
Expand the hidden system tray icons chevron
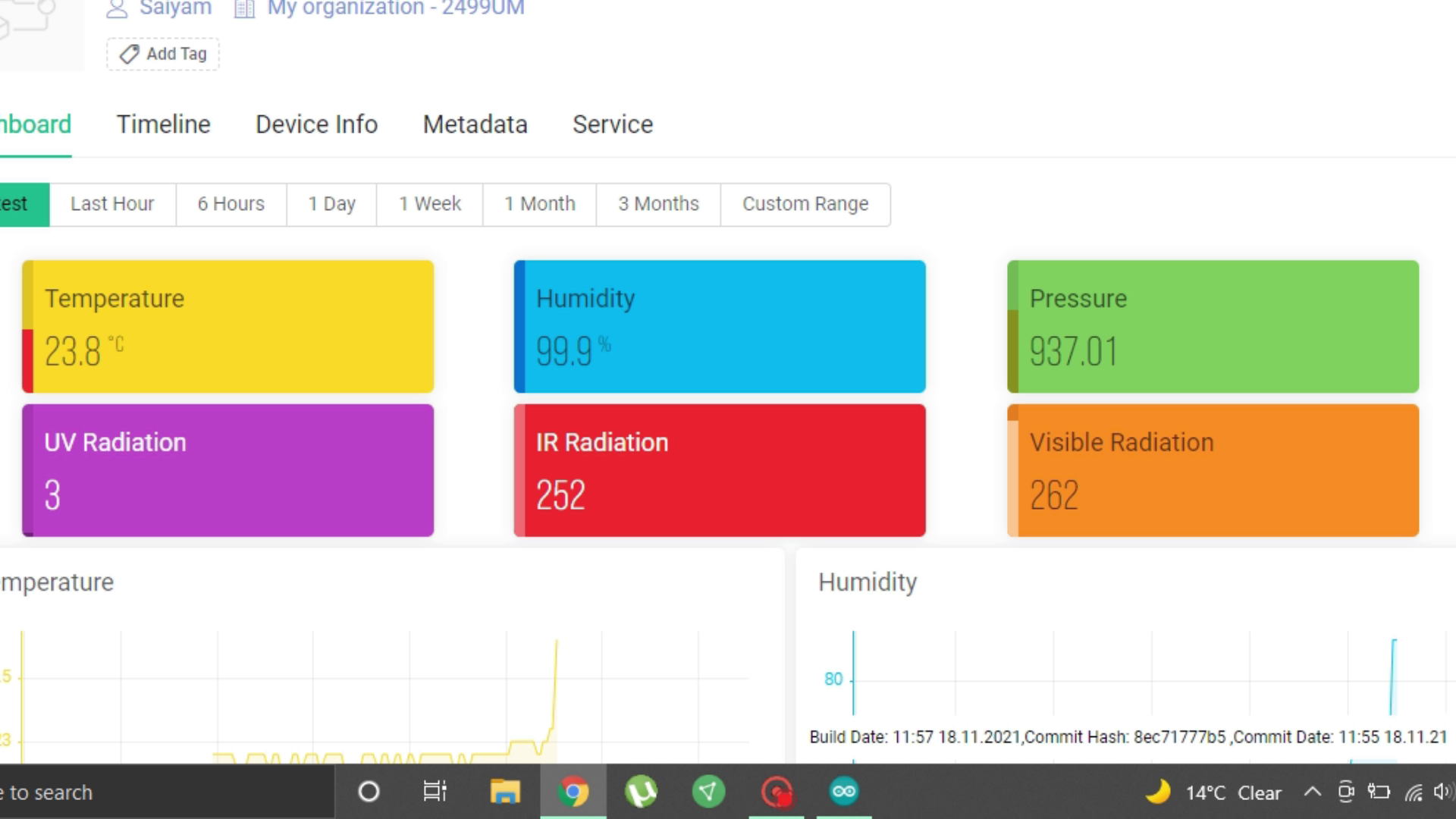pos(1312,792)
